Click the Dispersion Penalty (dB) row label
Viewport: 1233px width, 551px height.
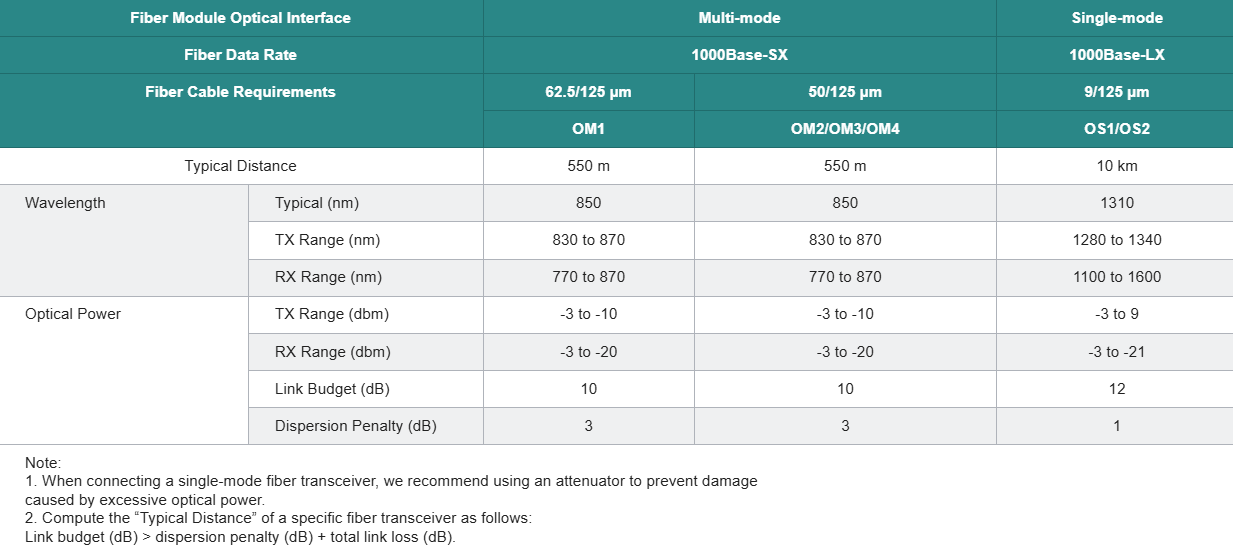tap(355, 426)
